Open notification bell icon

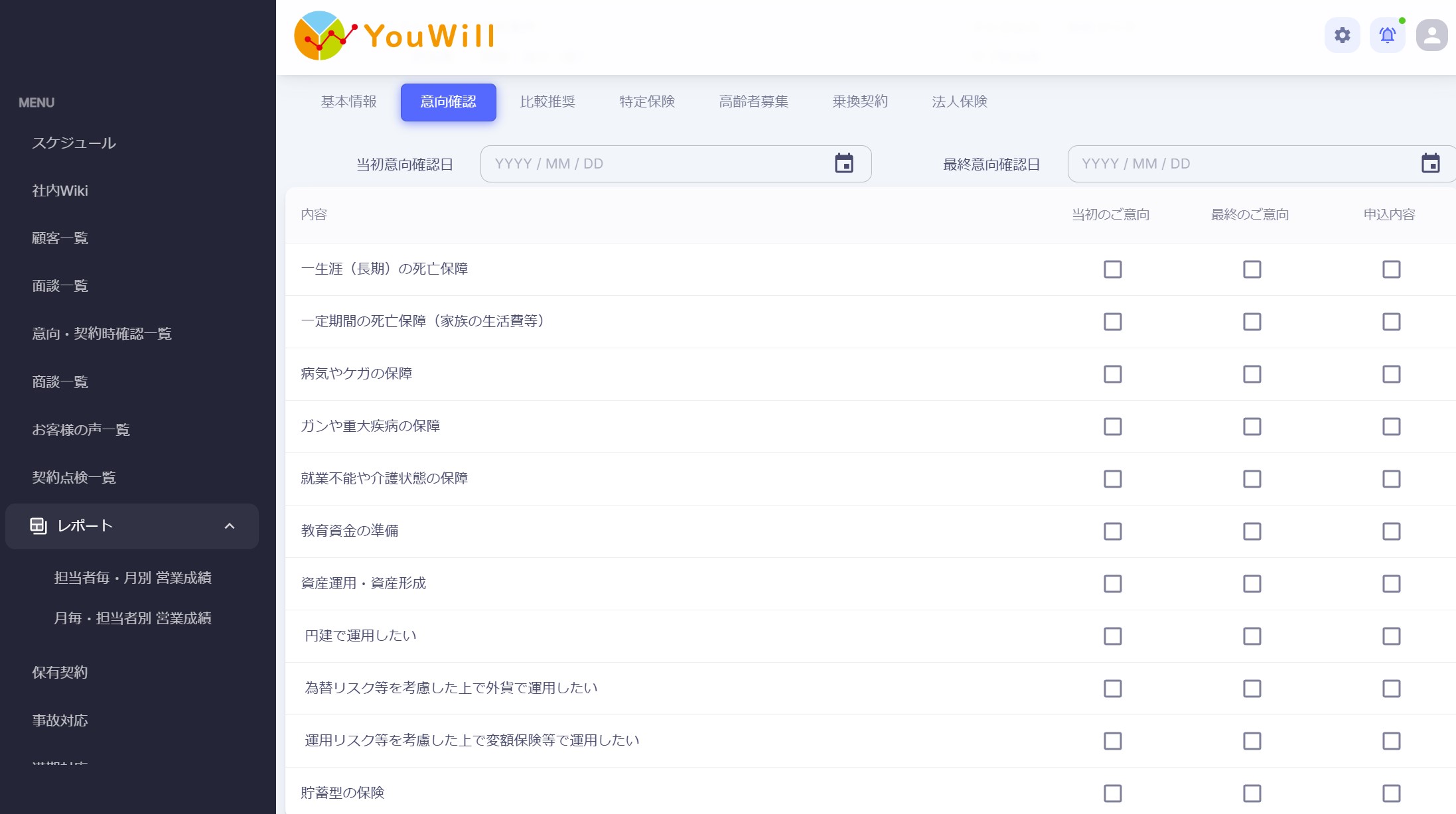coord(1388,36)
